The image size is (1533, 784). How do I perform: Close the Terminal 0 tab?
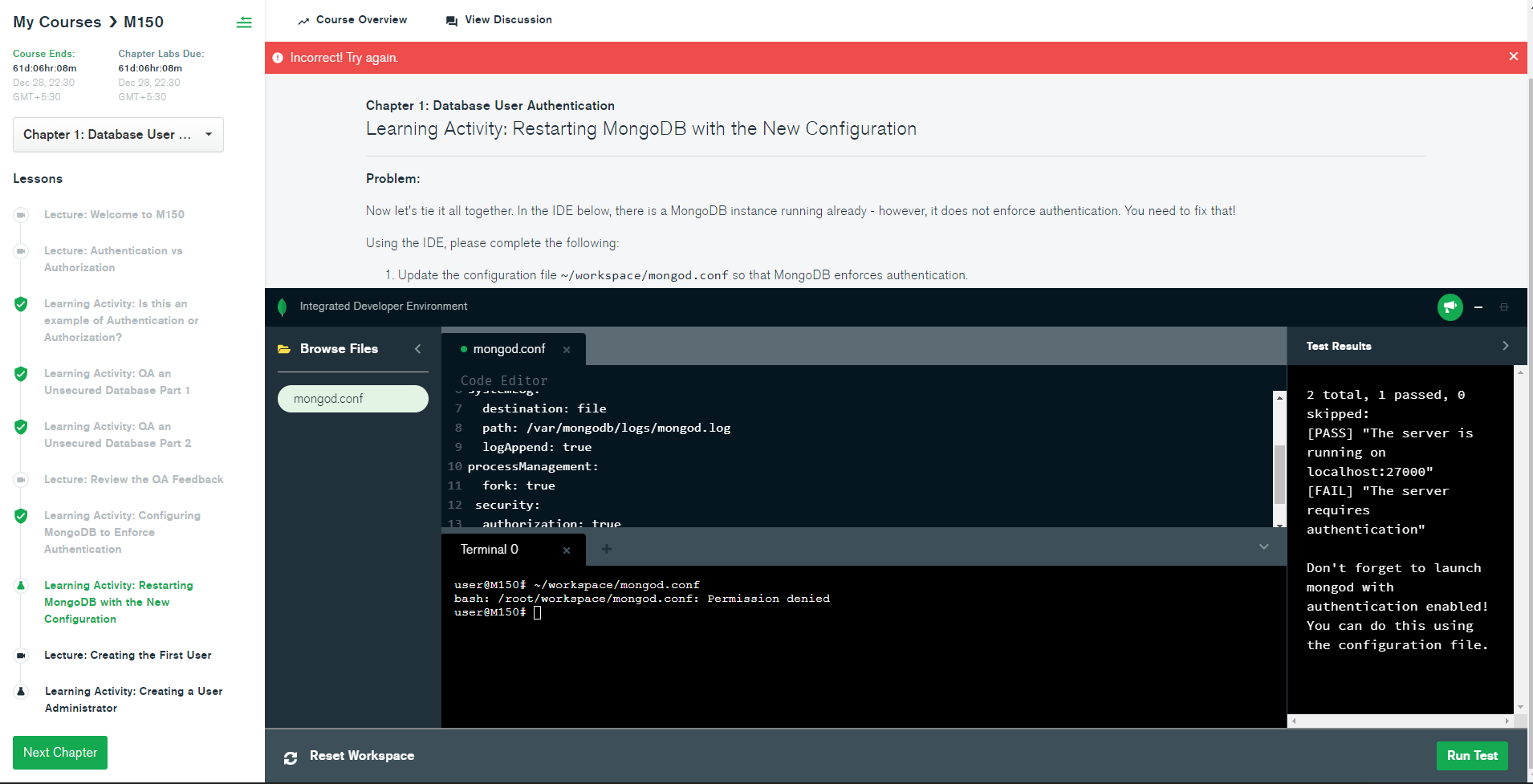[567, 550]
